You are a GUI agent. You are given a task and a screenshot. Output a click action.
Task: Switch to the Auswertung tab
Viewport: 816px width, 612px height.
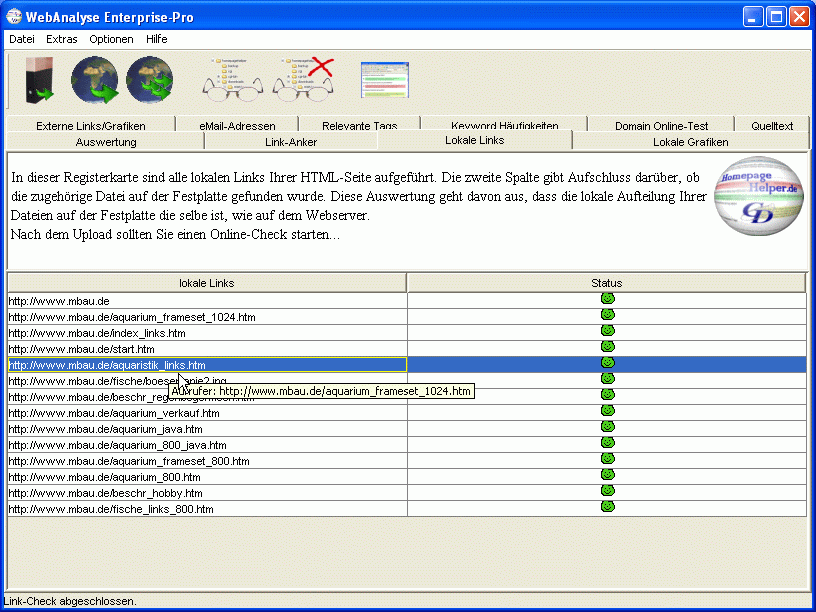[x=106, y=142]
